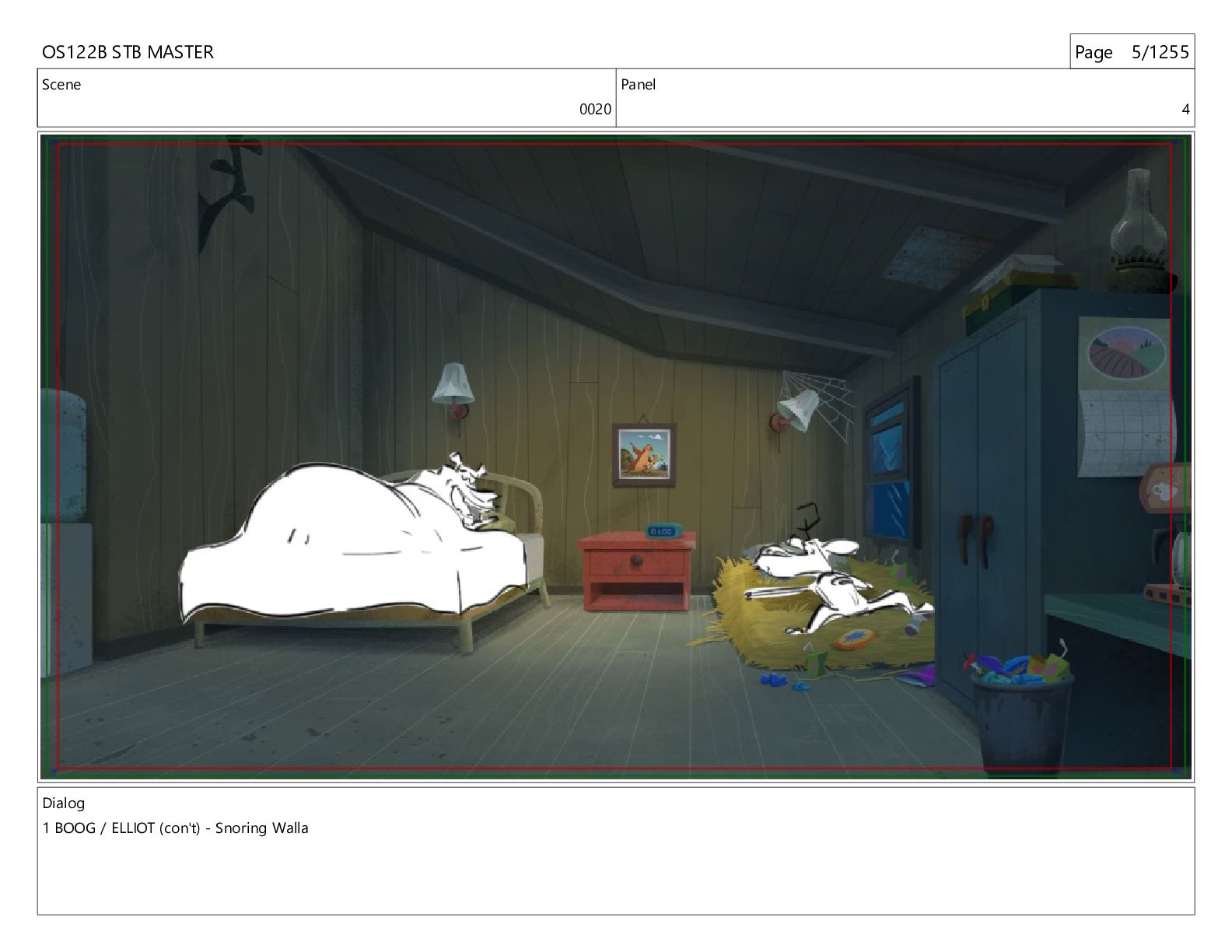Click the Panel label
The image size is (1232, 952).
(x=639, y=85)
